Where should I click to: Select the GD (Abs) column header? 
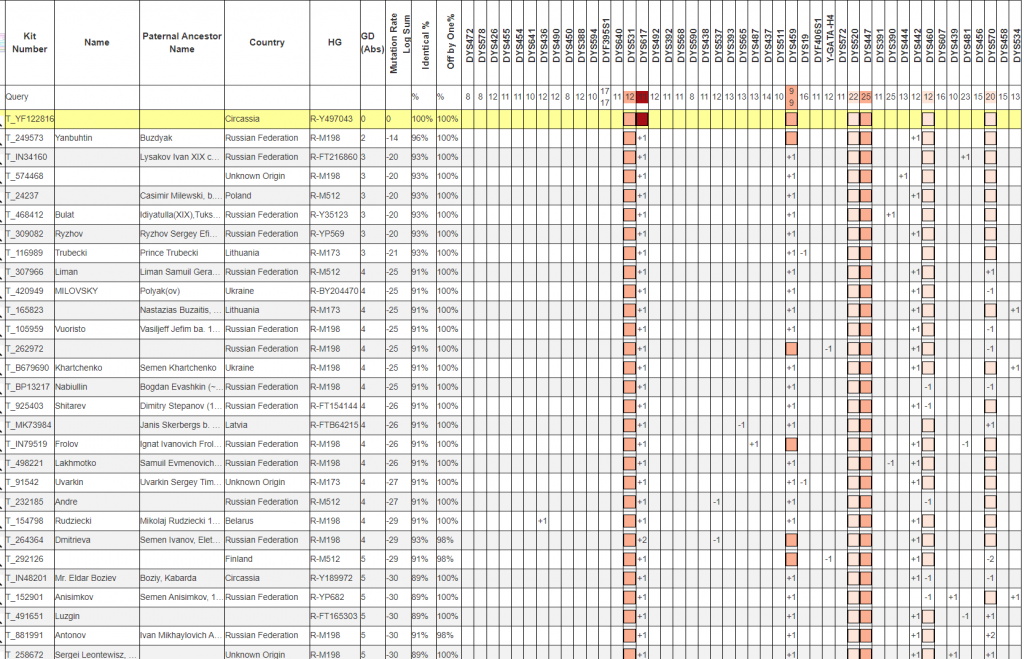pos(368,43)
